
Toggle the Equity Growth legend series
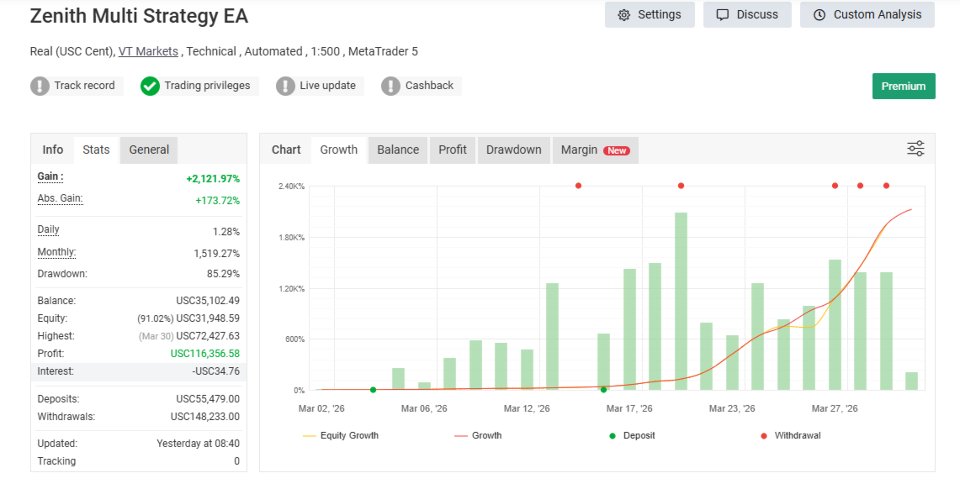[x=340, y=436]
